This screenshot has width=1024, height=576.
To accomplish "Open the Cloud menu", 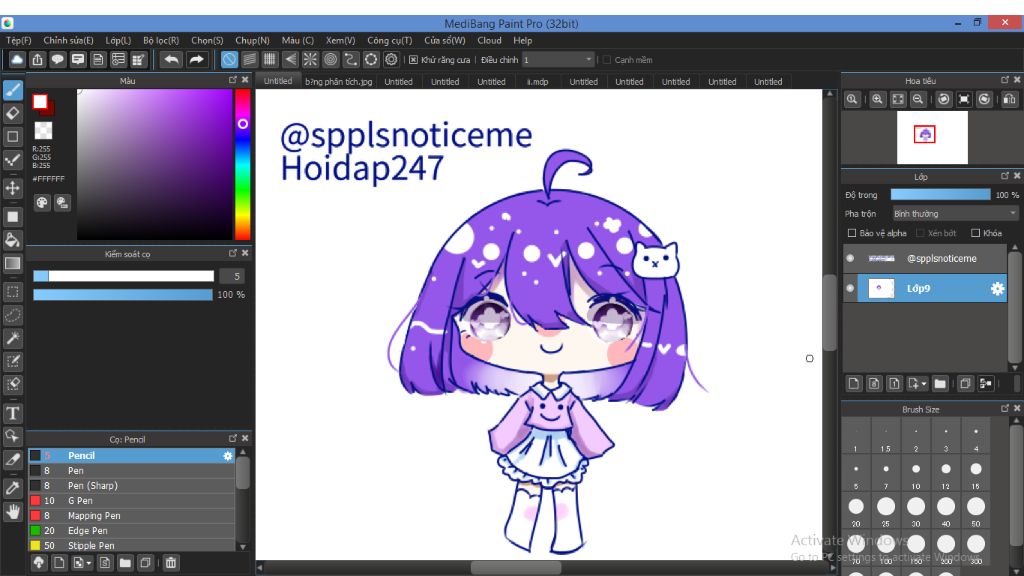I will [489, 40].
